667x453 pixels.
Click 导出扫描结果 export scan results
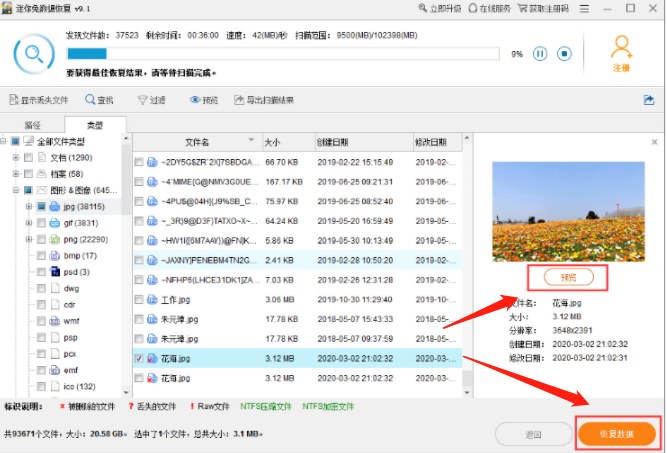click(264, 100)
